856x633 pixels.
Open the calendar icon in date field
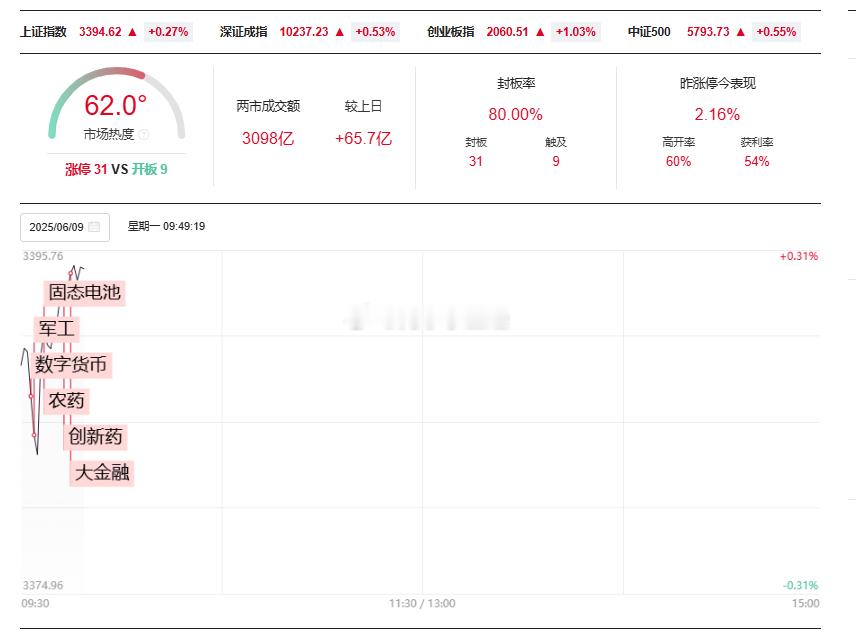click(x=94, y=227)
